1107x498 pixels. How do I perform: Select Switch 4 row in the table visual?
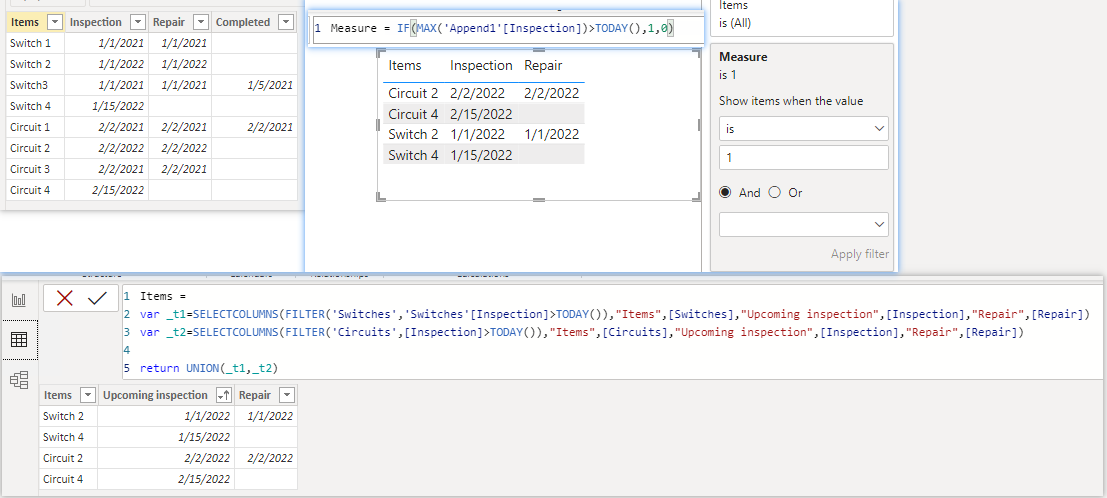pyautogui.click(x=484, y=155)
